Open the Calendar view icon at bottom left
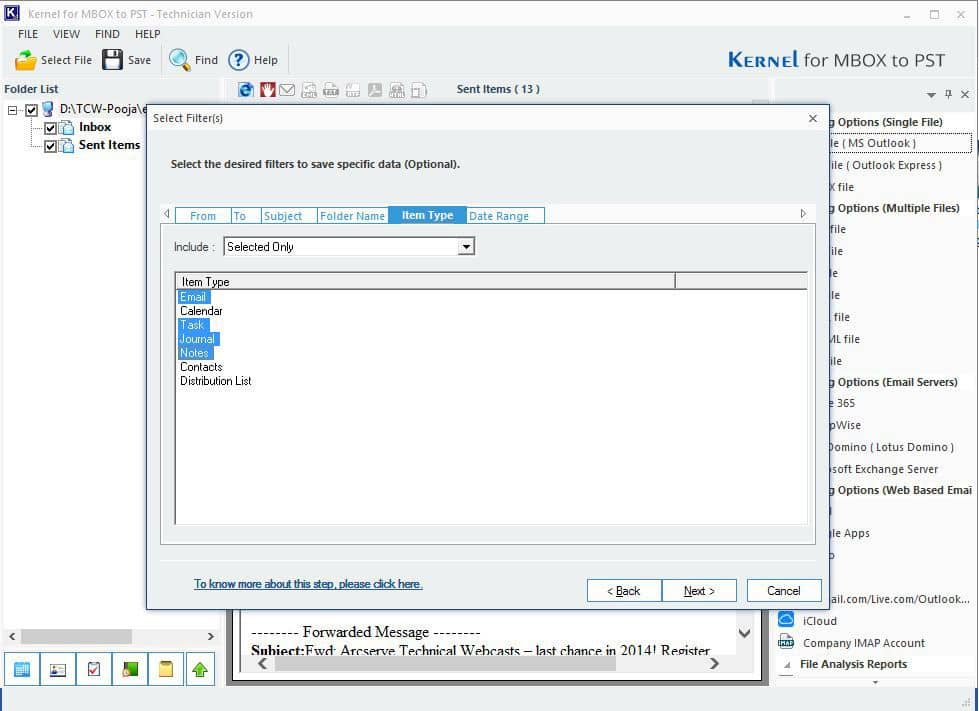The image size is (979, 711). (x=22, y=669)
